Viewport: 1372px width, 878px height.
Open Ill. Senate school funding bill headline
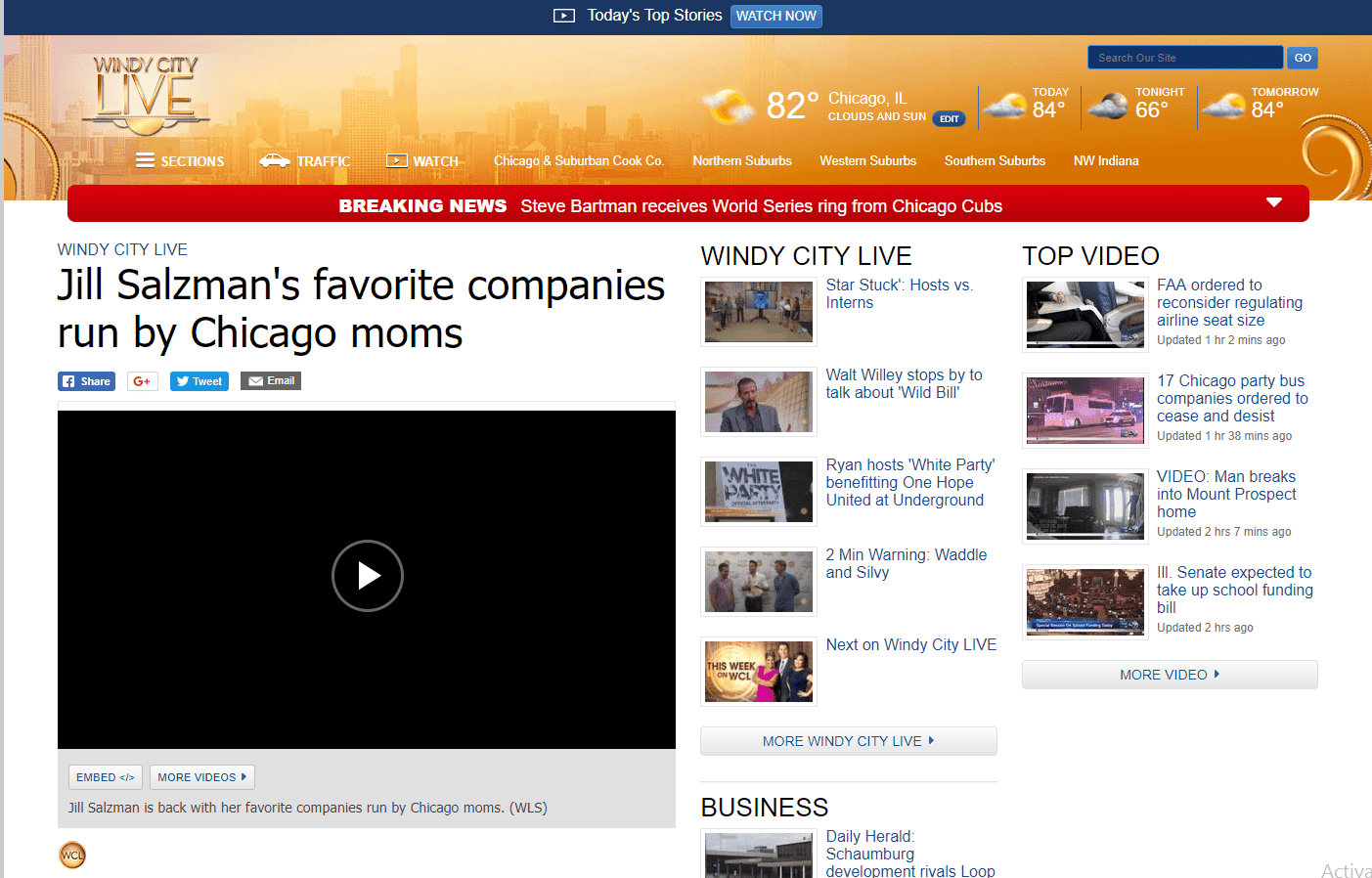(x=1235, y=591)
